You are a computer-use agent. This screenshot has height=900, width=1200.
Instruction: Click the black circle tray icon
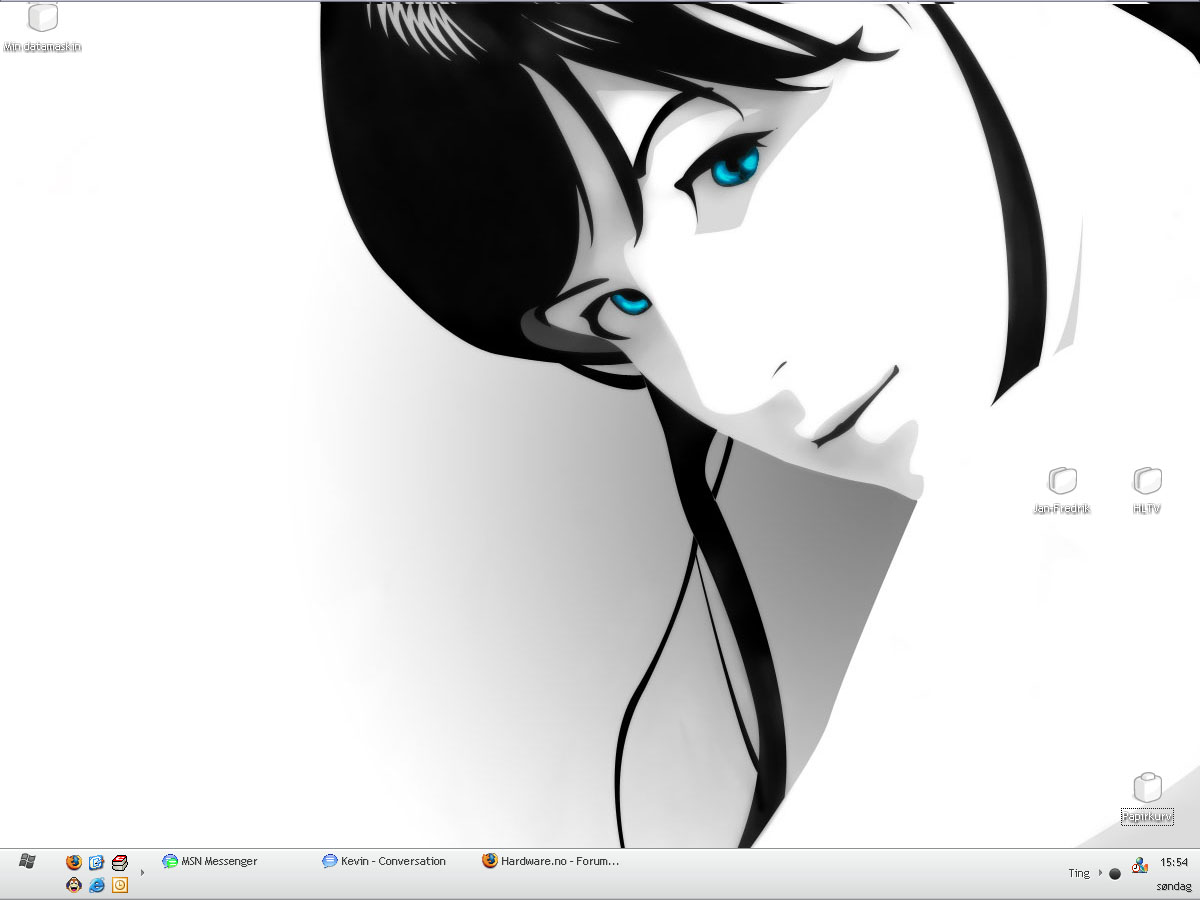[x=1115, y=874]
